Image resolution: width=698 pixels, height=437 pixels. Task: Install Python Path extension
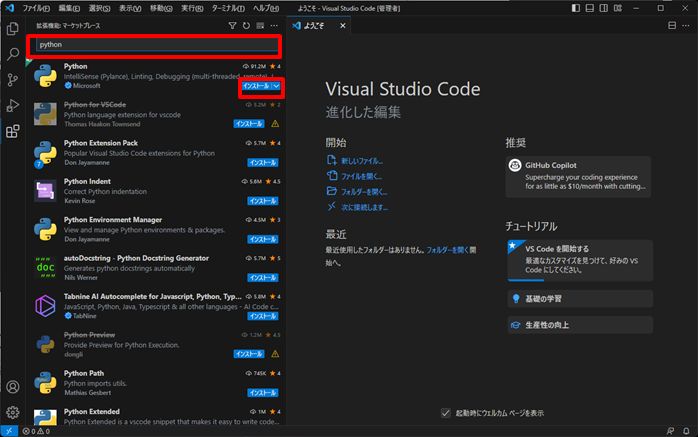click(x=263, y=392)
